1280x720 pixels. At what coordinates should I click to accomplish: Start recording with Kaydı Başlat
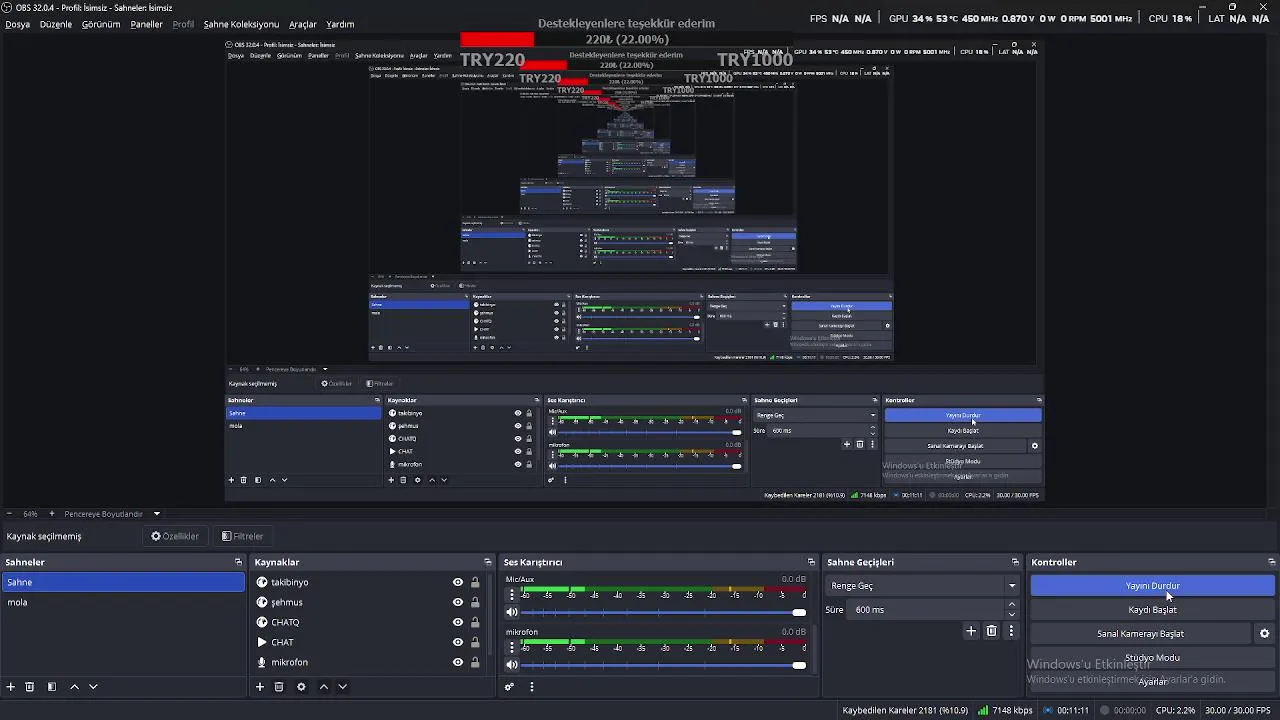pyautogui.click(x=1152, y=610)
